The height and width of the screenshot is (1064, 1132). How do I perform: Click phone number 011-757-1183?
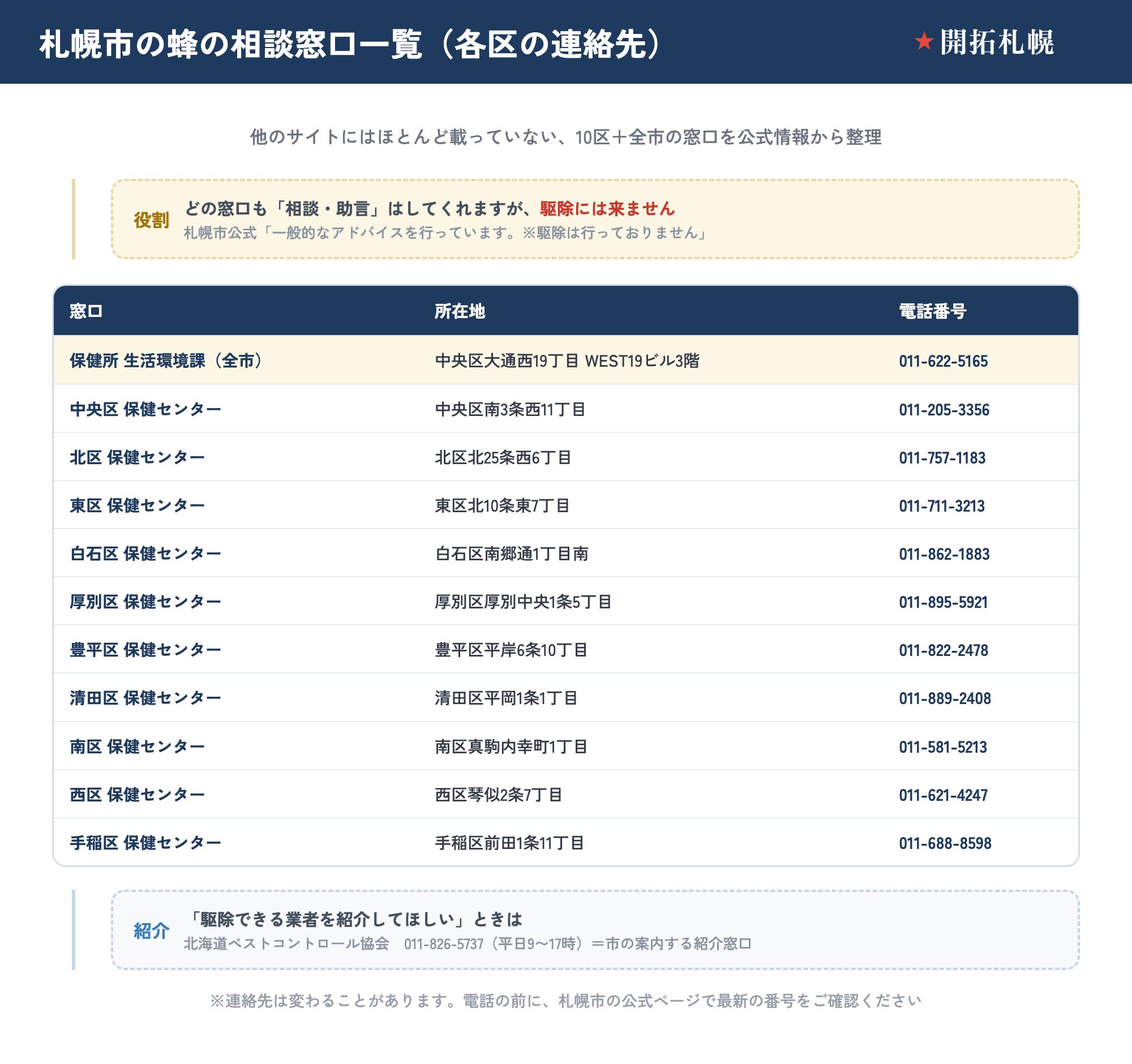tap(942, 458)
